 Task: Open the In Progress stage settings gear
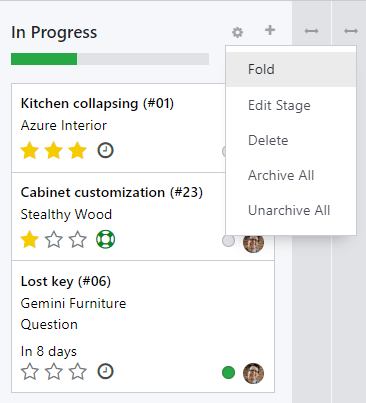pyautogui.click(x=237, y=32)
